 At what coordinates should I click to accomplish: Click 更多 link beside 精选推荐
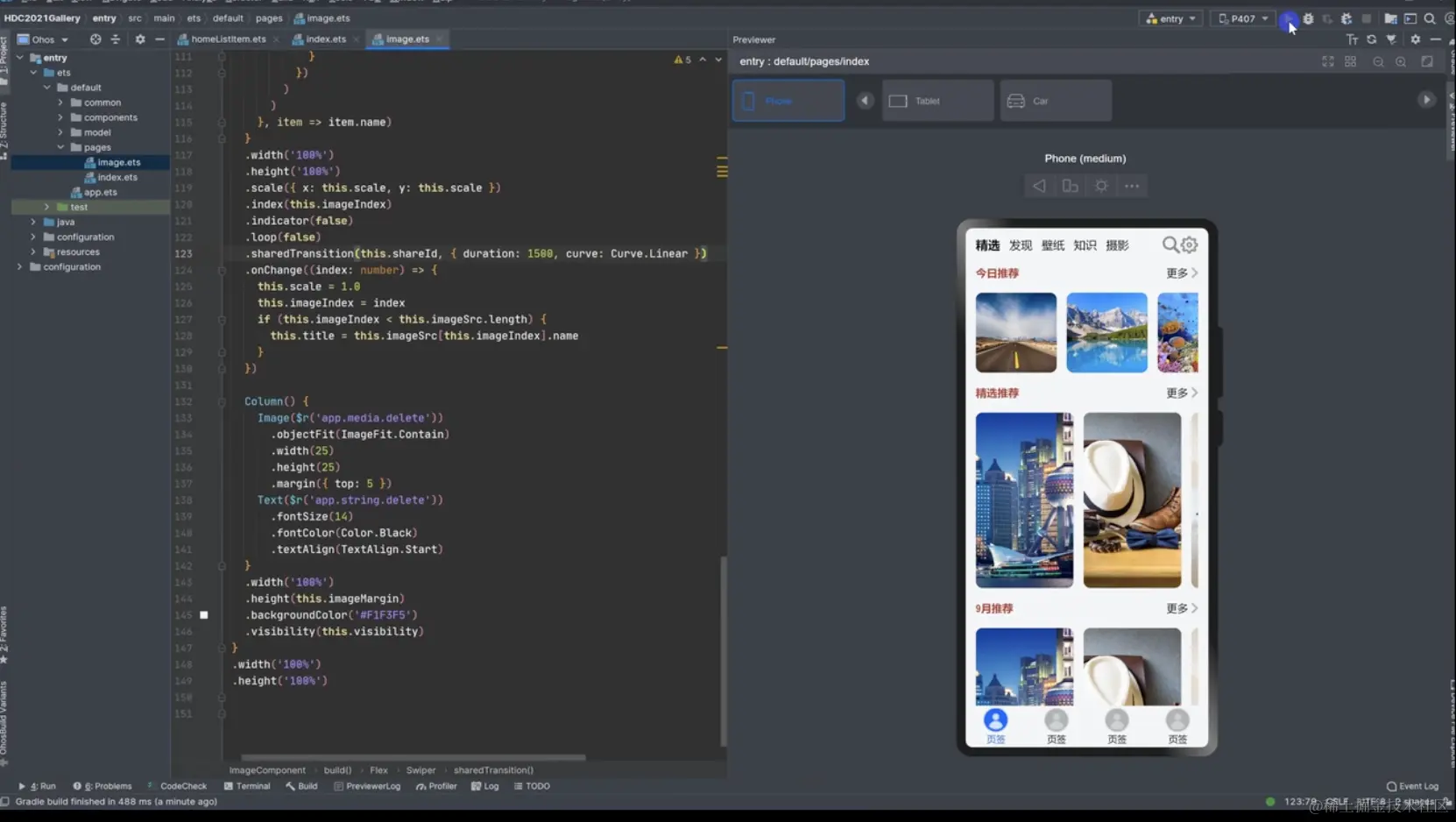point(1181,393)
